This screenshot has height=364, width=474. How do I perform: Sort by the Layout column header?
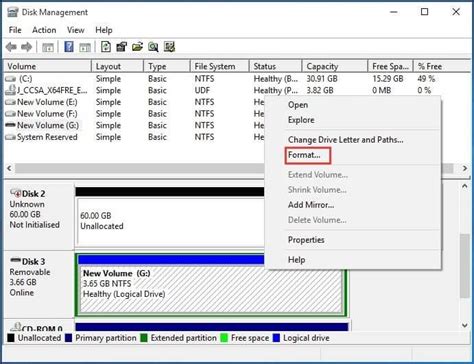(118, 66)
